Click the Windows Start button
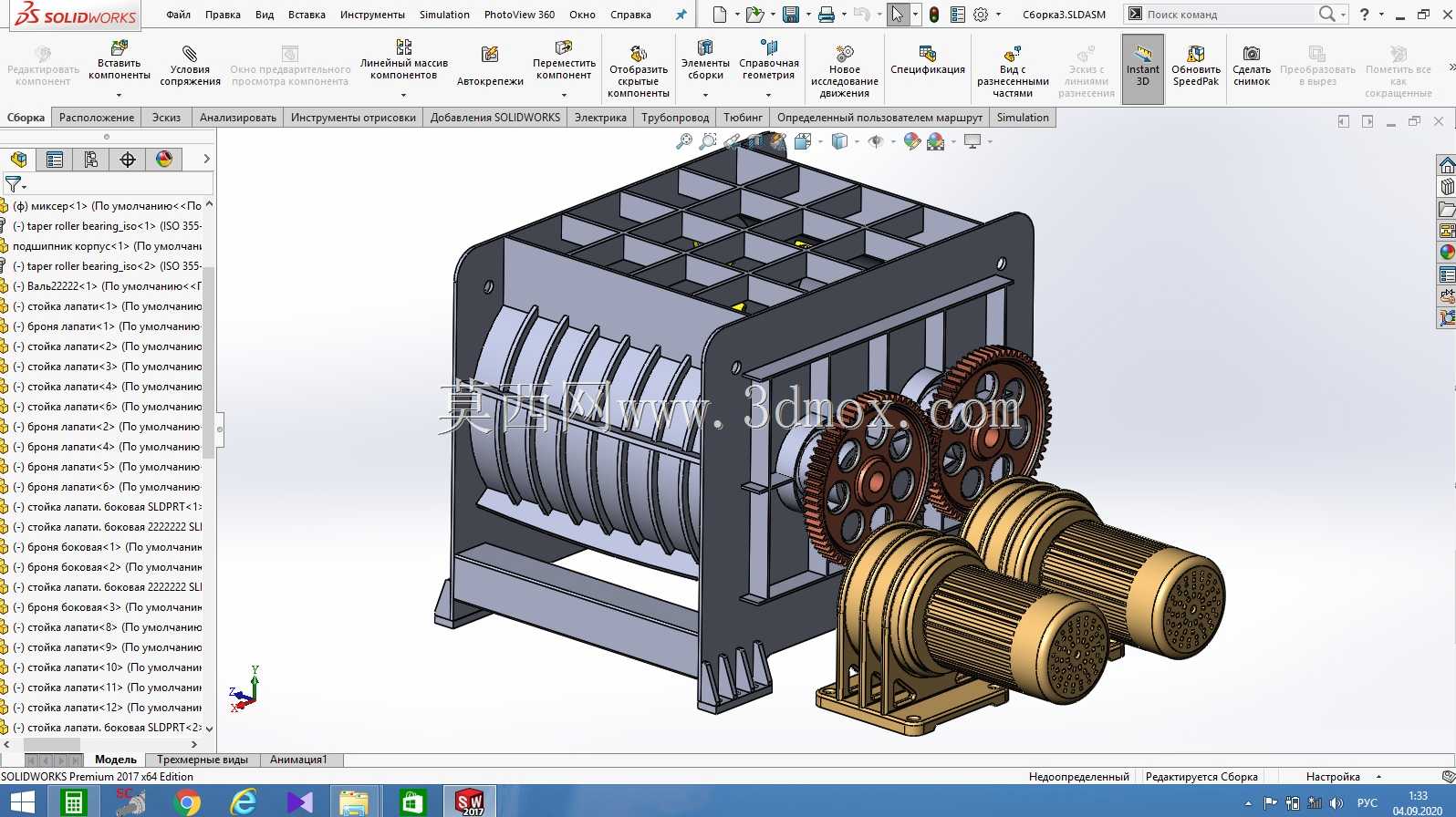Screen dimensions: 1456x817 coord(22,801)
